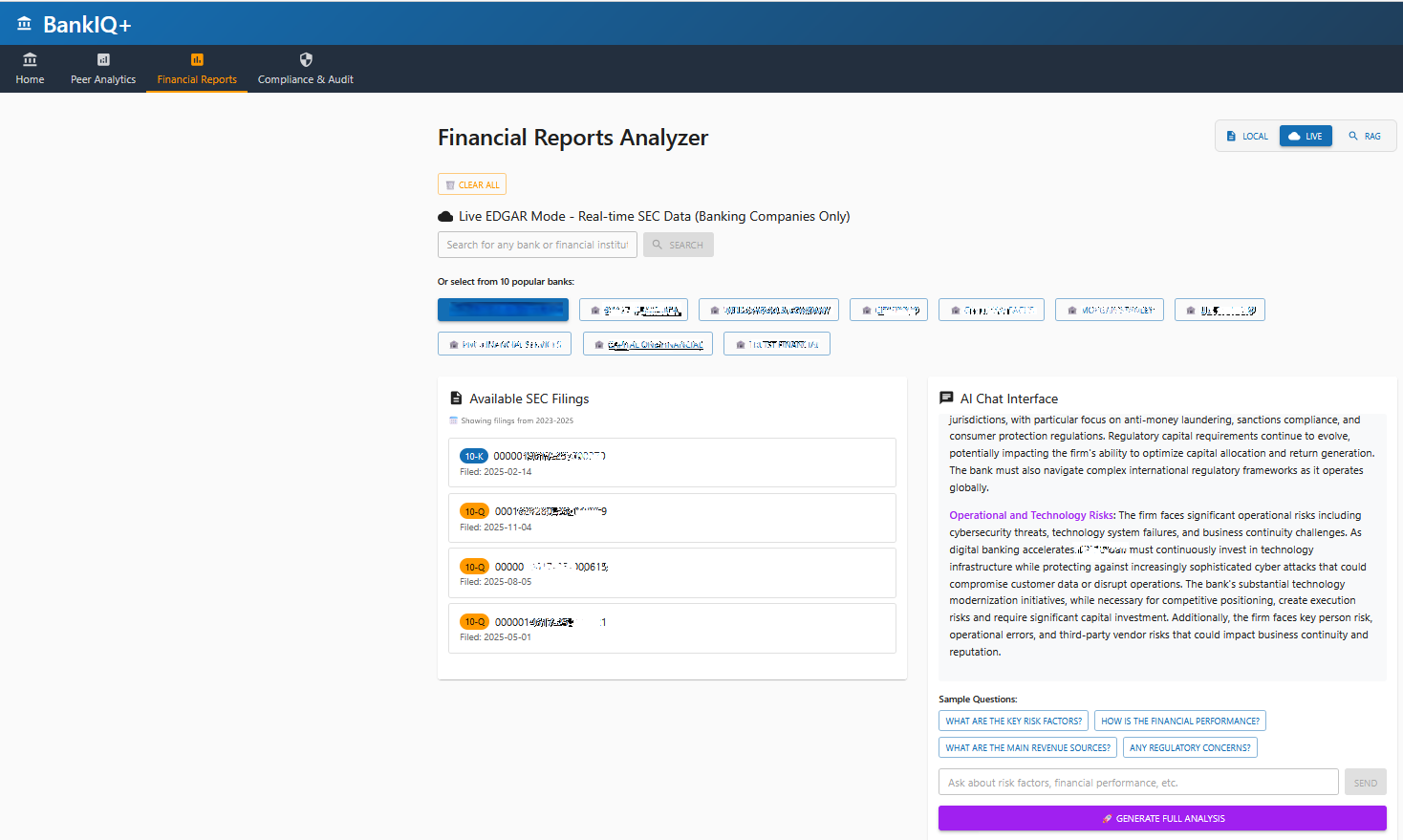Select the Morgan Stanley bank chip
Image resolution: width=1403 pixels, height=840 pixels.
(1109, 311)
